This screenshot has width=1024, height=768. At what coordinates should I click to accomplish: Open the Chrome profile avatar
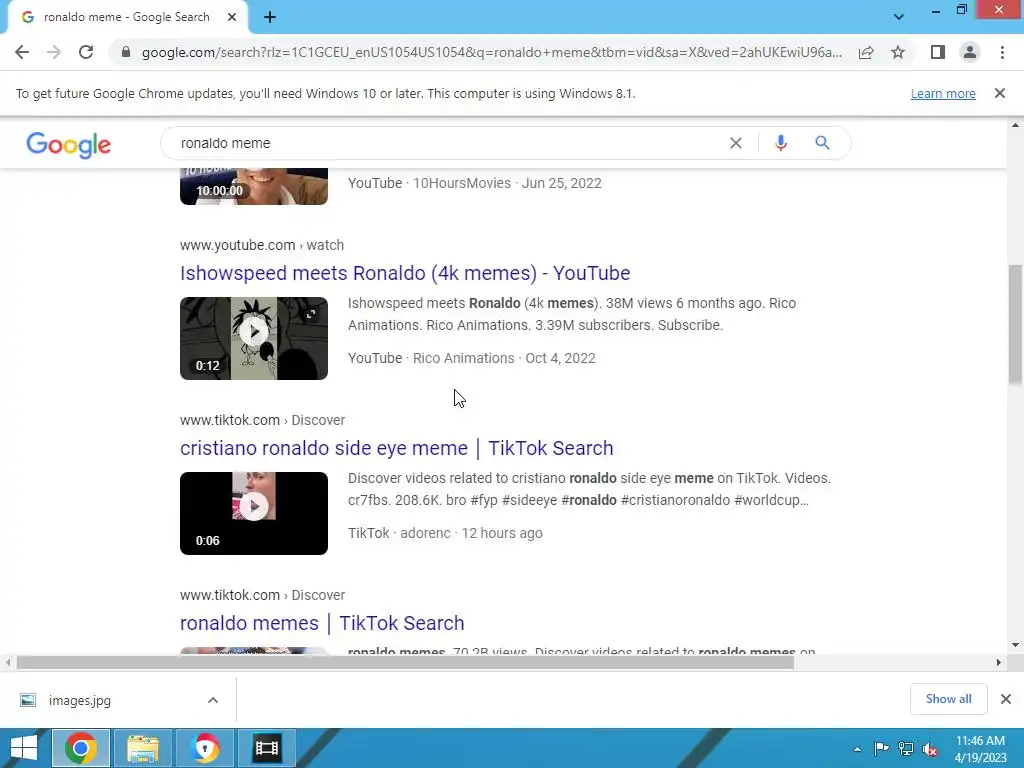[970, 52]
